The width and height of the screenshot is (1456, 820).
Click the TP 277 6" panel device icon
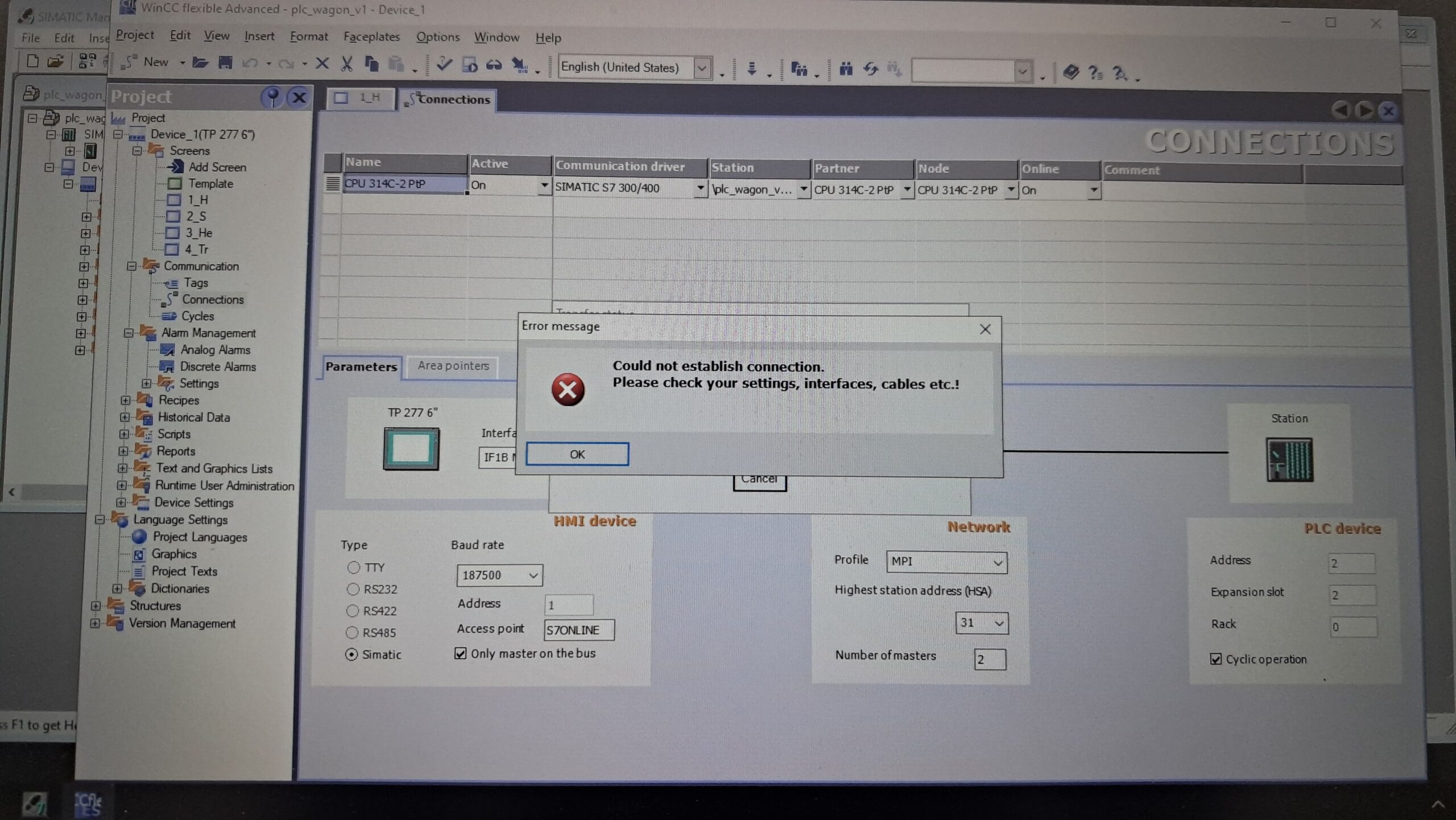coord(411,449)
